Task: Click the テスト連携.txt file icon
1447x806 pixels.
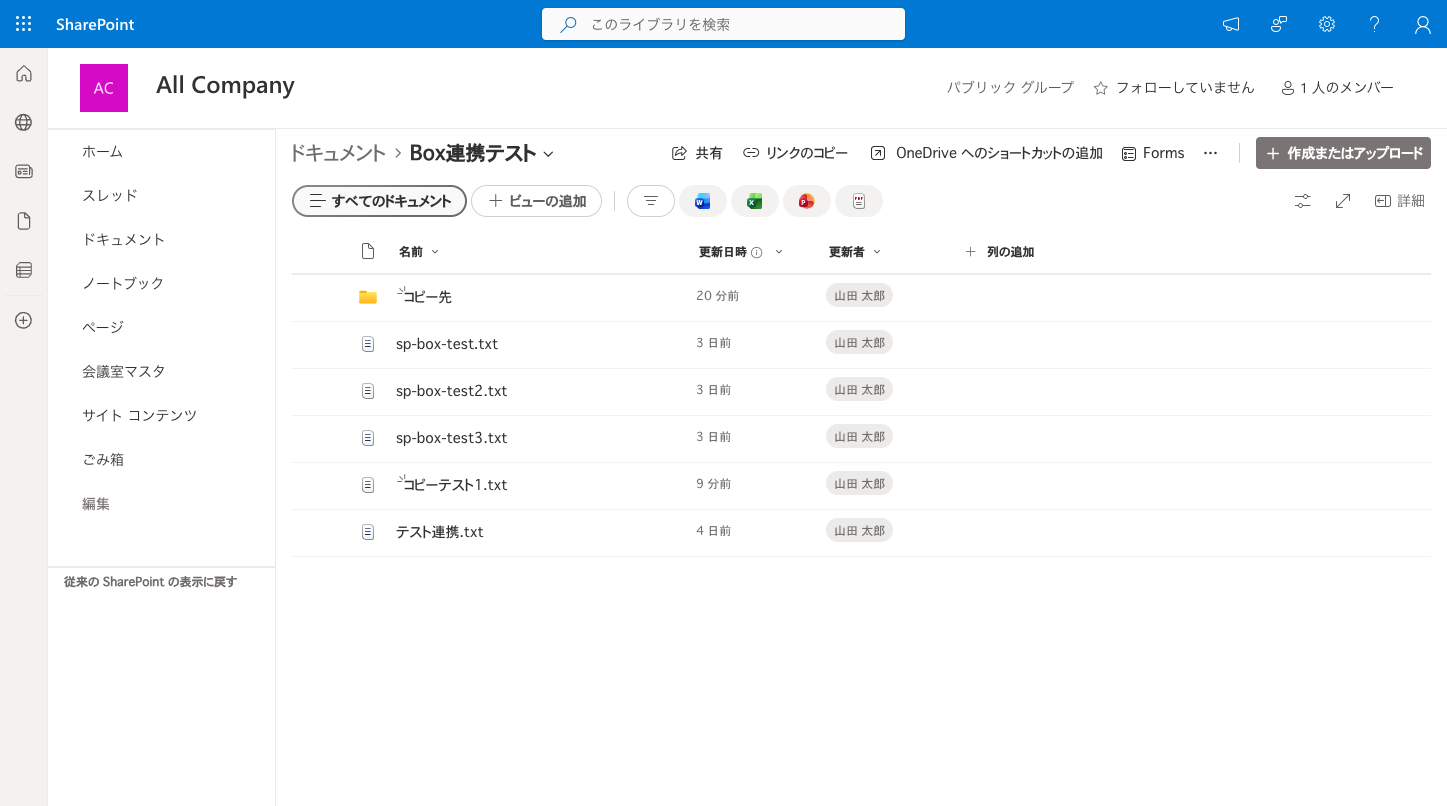Action: pos(368,532)
